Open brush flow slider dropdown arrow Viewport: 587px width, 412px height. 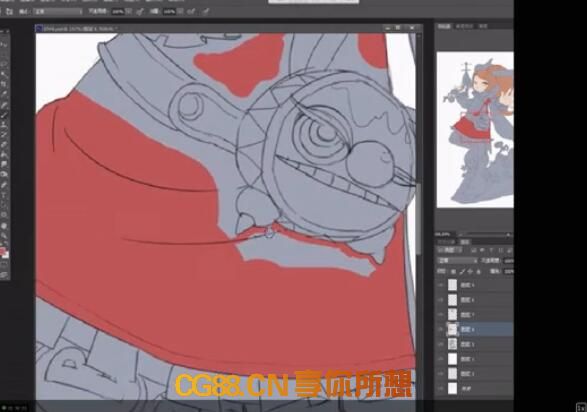[x=181, y=12]
